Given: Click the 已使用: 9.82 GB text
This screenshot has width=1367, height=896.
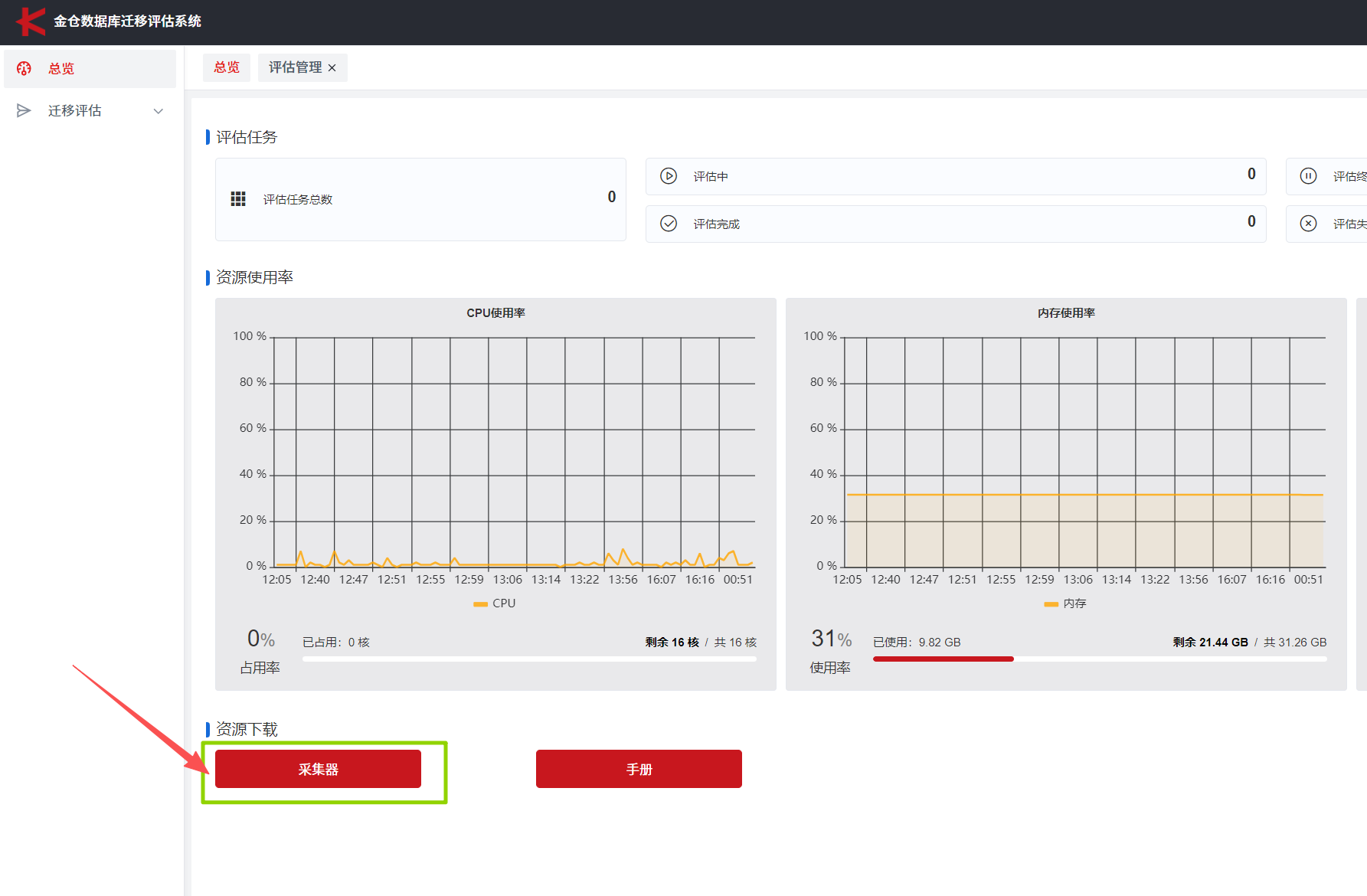Looking at the screenshot, I should click(917, 642).
